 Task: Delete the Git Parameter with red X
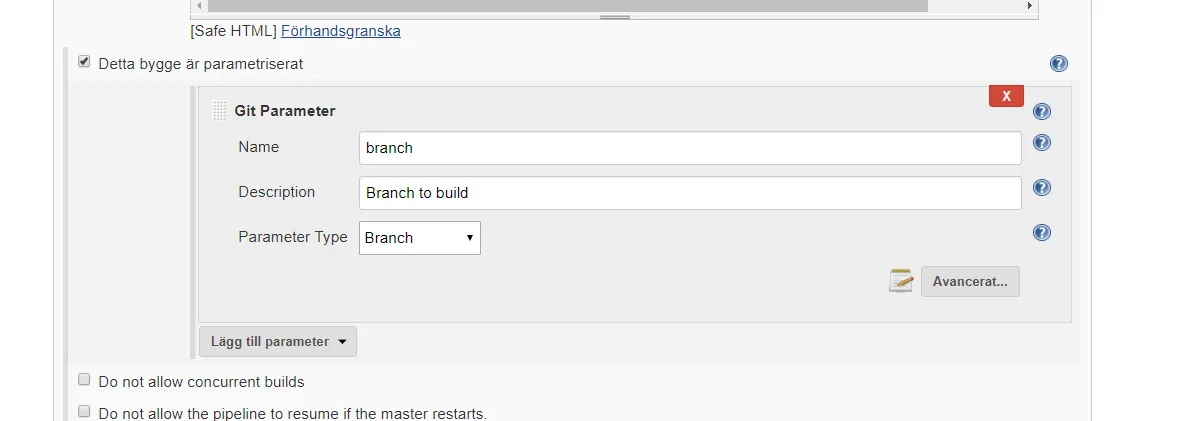(x=1006, y=96)
